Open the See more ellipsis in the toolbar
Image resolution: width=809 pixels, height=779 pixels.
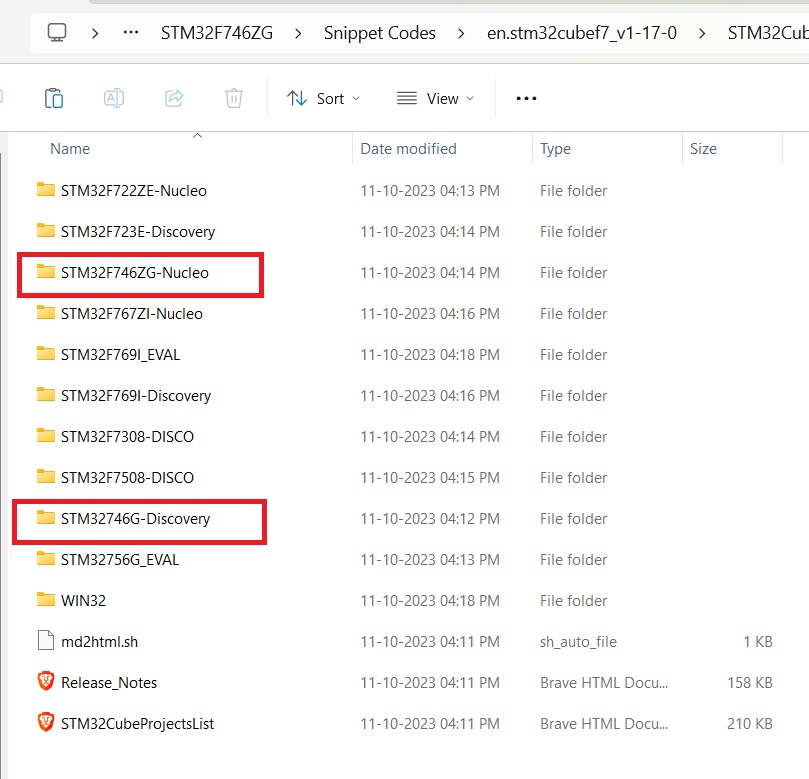click(525, 97)
